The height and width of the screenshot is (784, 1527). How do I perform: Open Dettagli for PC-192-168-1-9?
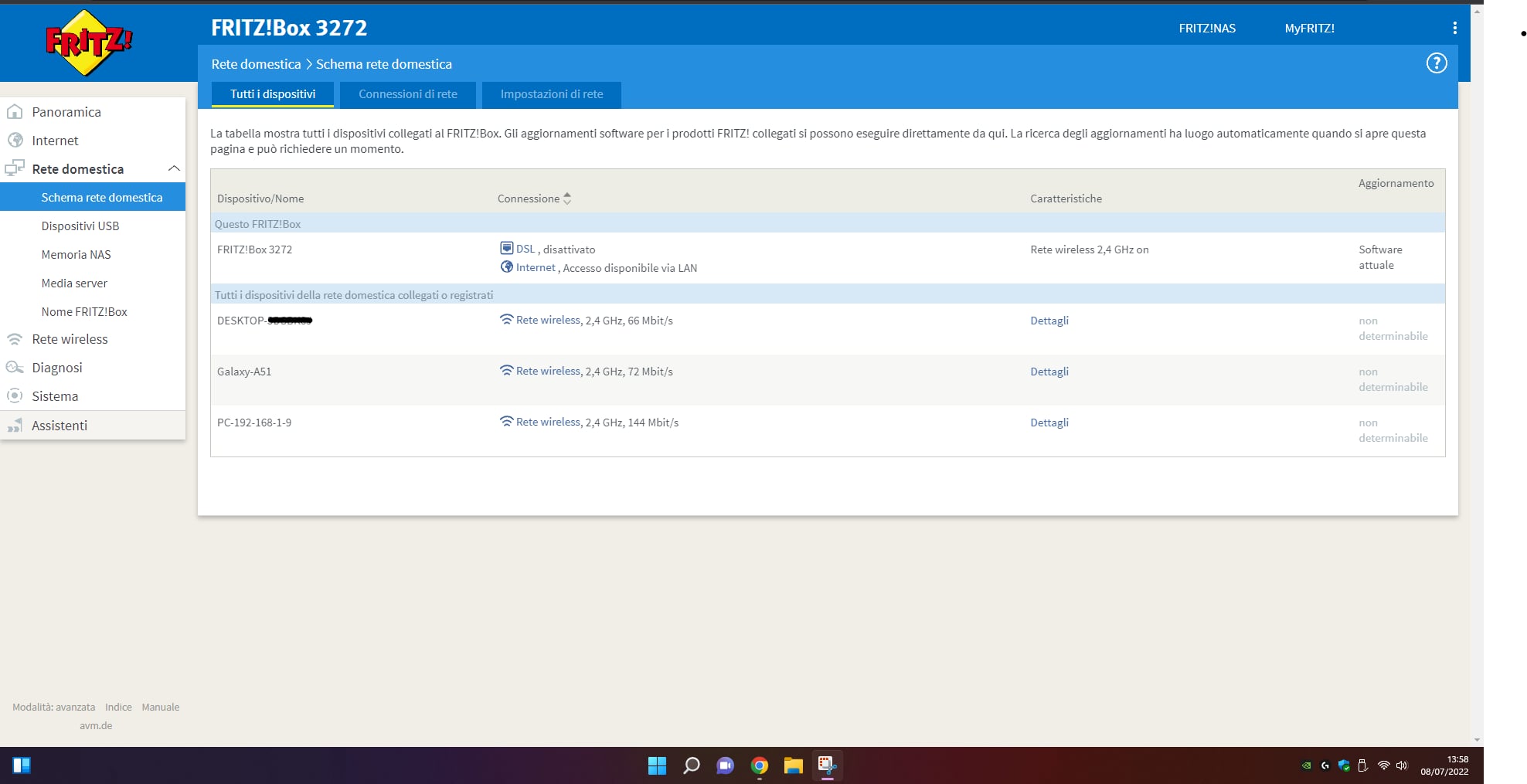click(1049, 423)
